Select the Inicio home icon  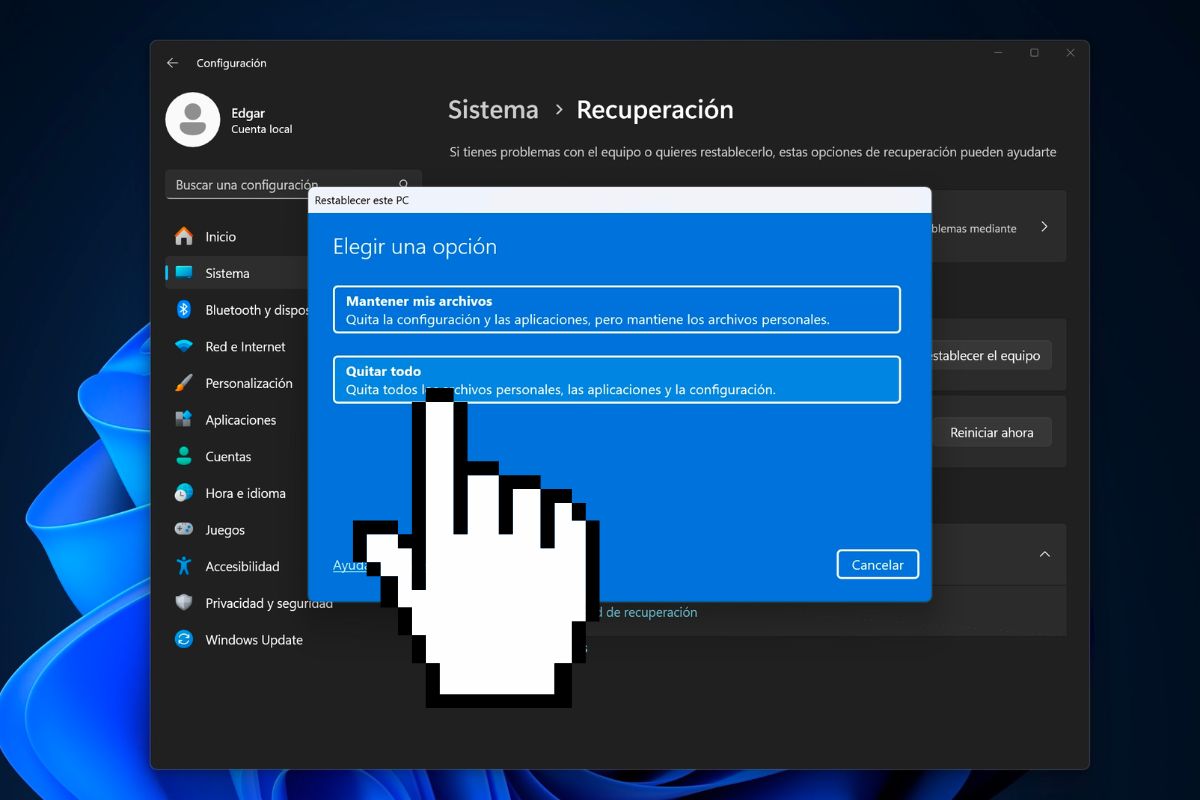[183, 236]
